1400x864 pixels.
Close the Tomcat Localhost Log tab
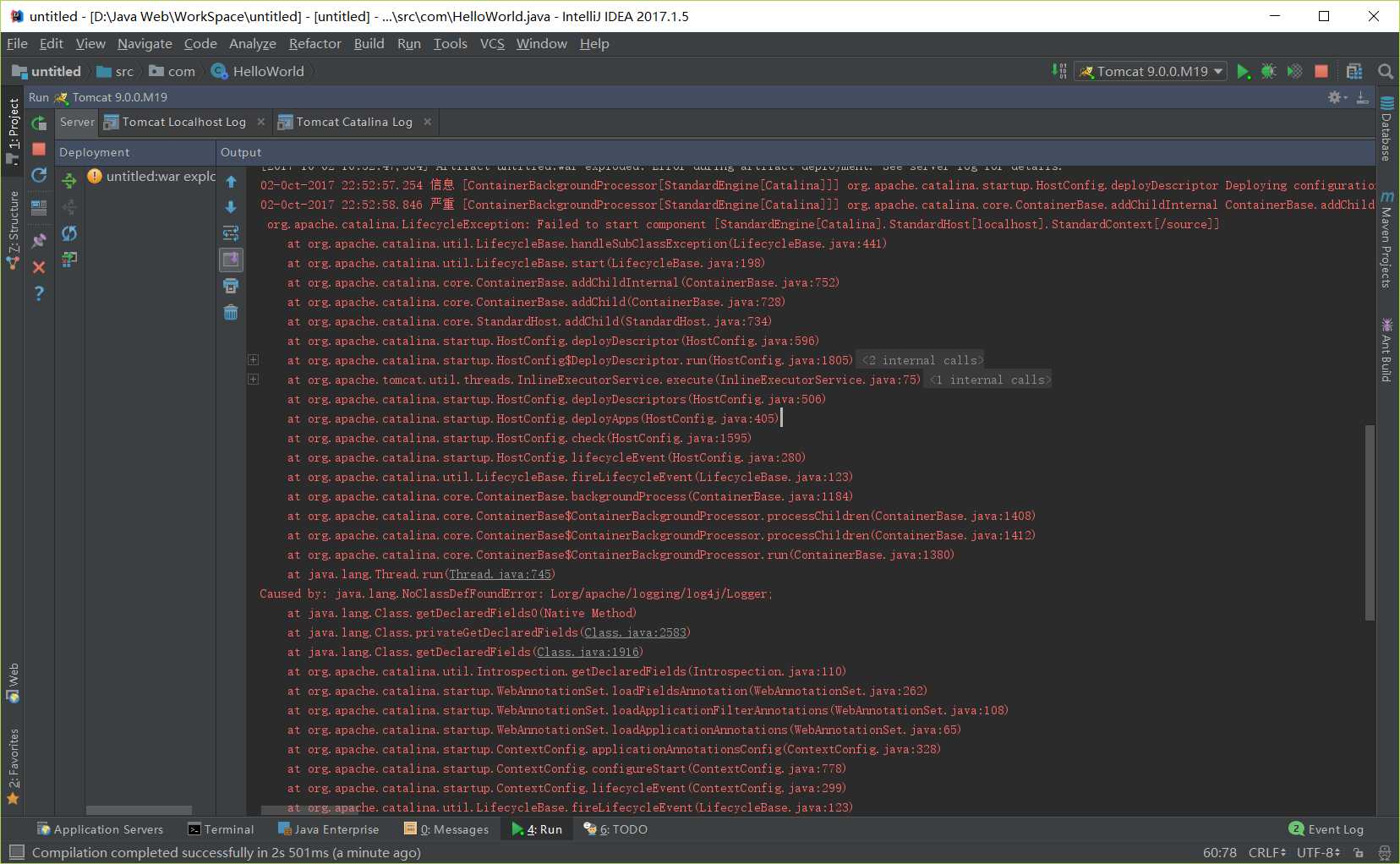pyautogui.click(x=261, y=123)
